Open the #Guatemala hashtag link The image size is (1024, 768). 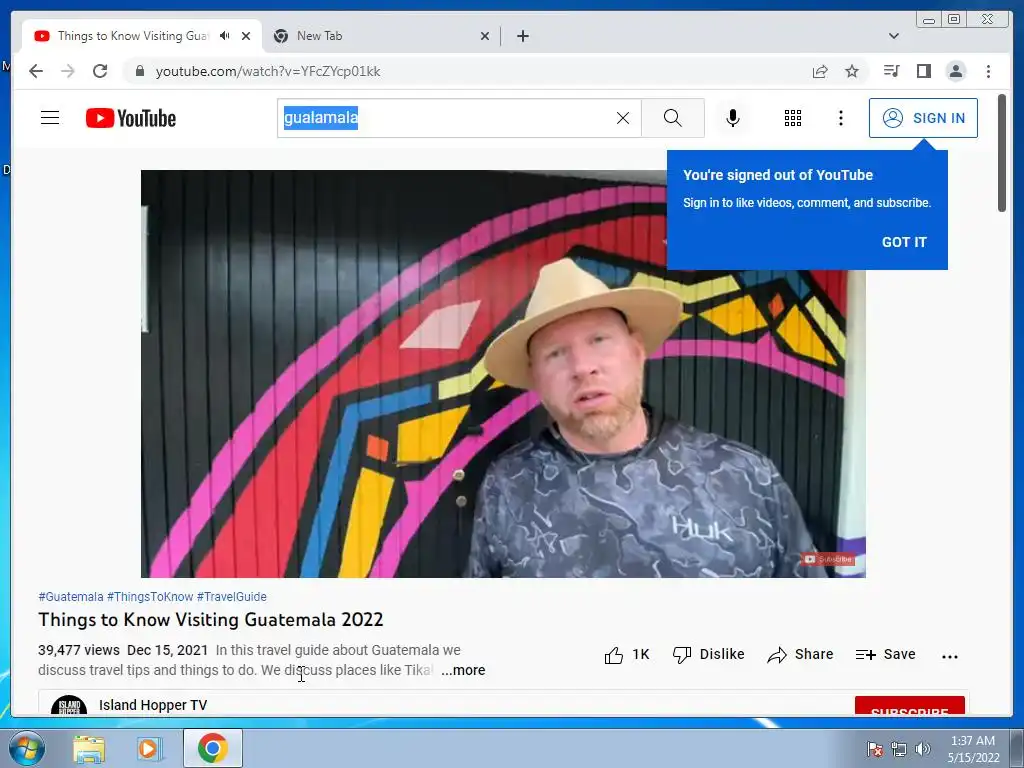click(71, 597)
